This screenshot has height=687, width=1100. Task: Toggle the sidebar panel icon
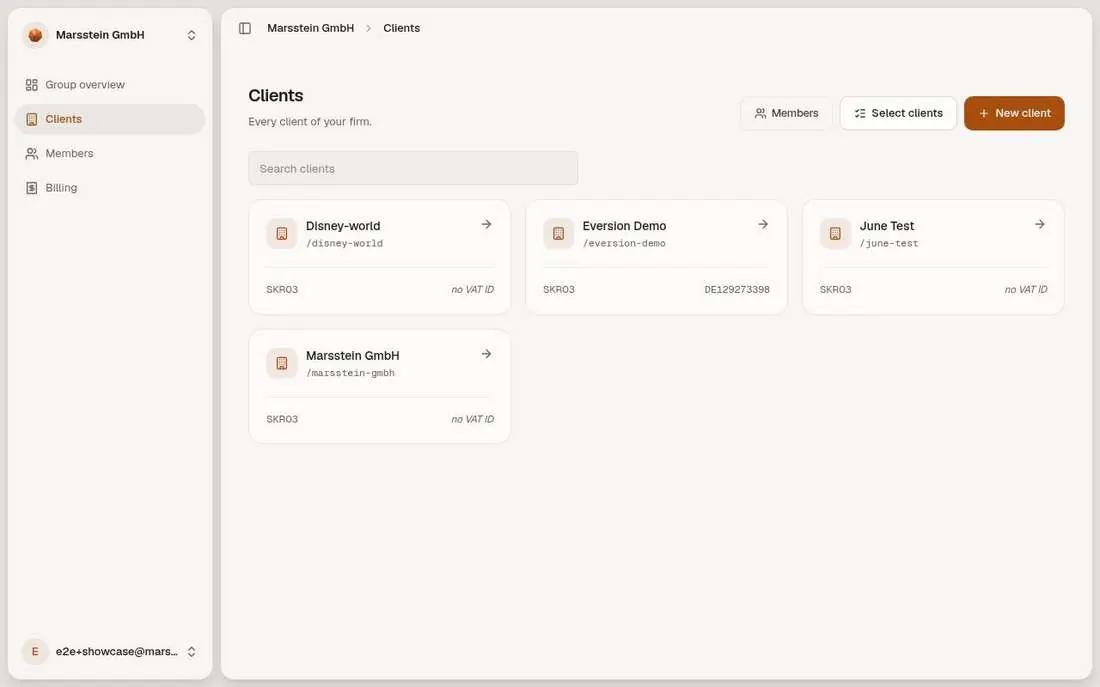245,28
